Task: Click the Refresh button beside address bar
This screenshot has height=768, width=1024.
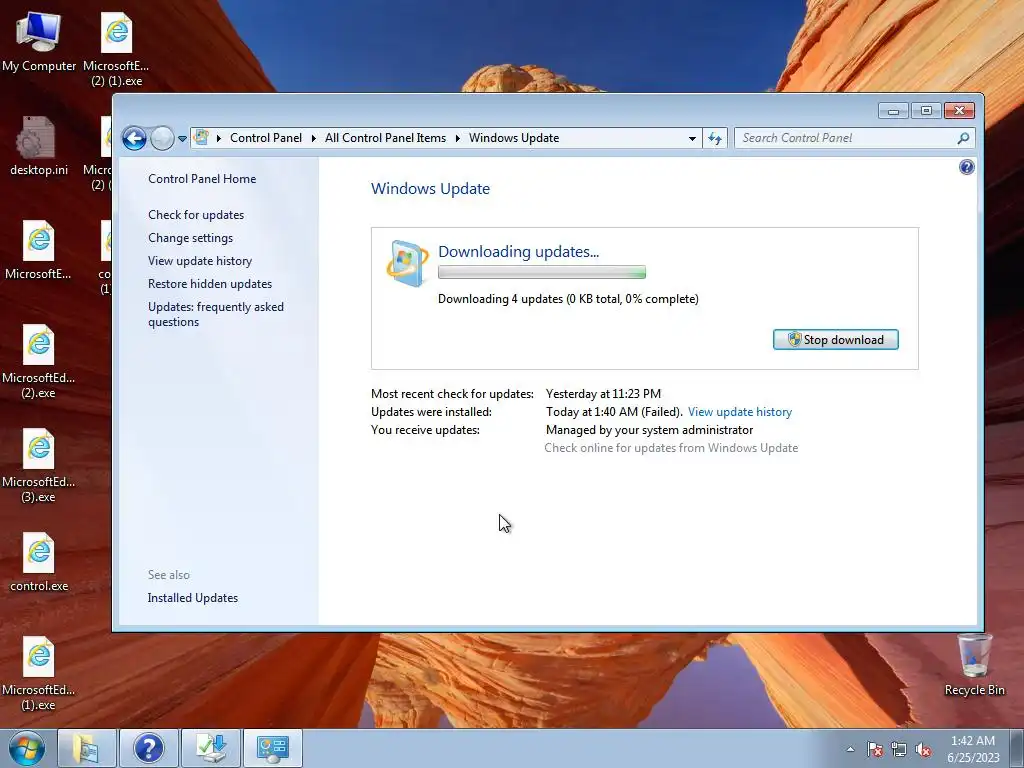Action: pos(715,138)
